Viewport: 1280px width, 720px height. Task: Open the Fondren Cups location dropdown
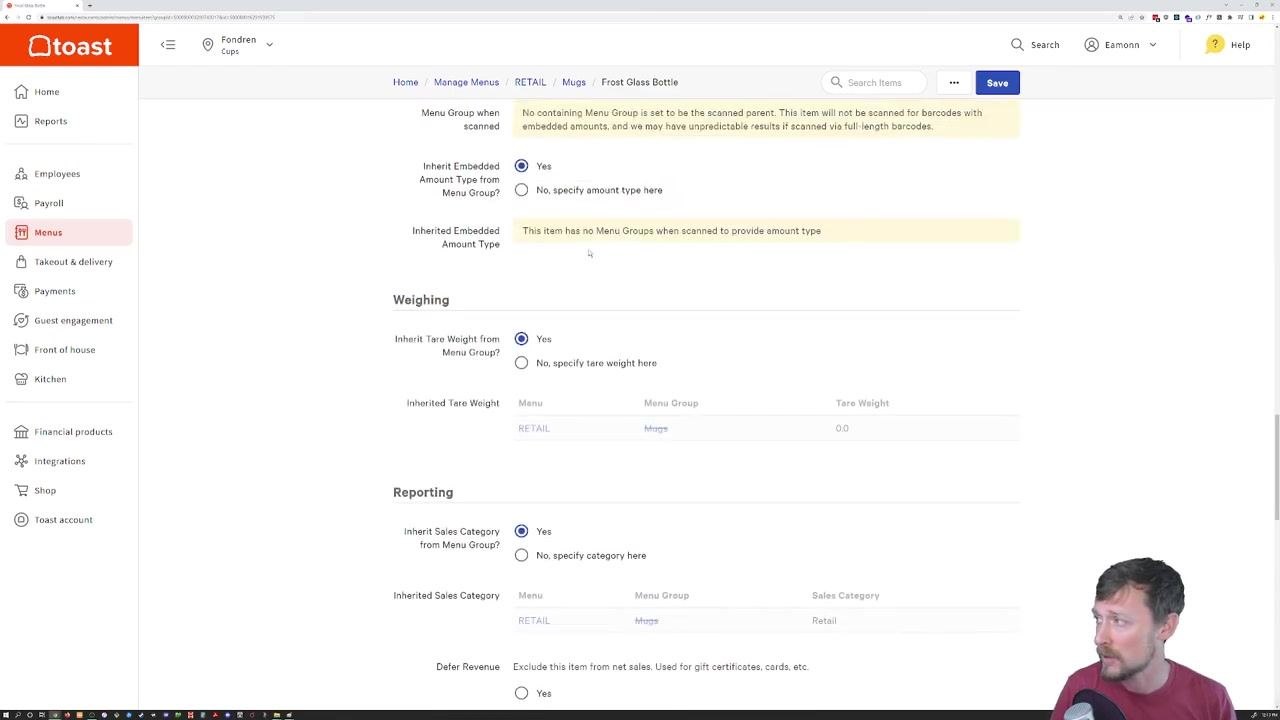click(x=238, y=45)
